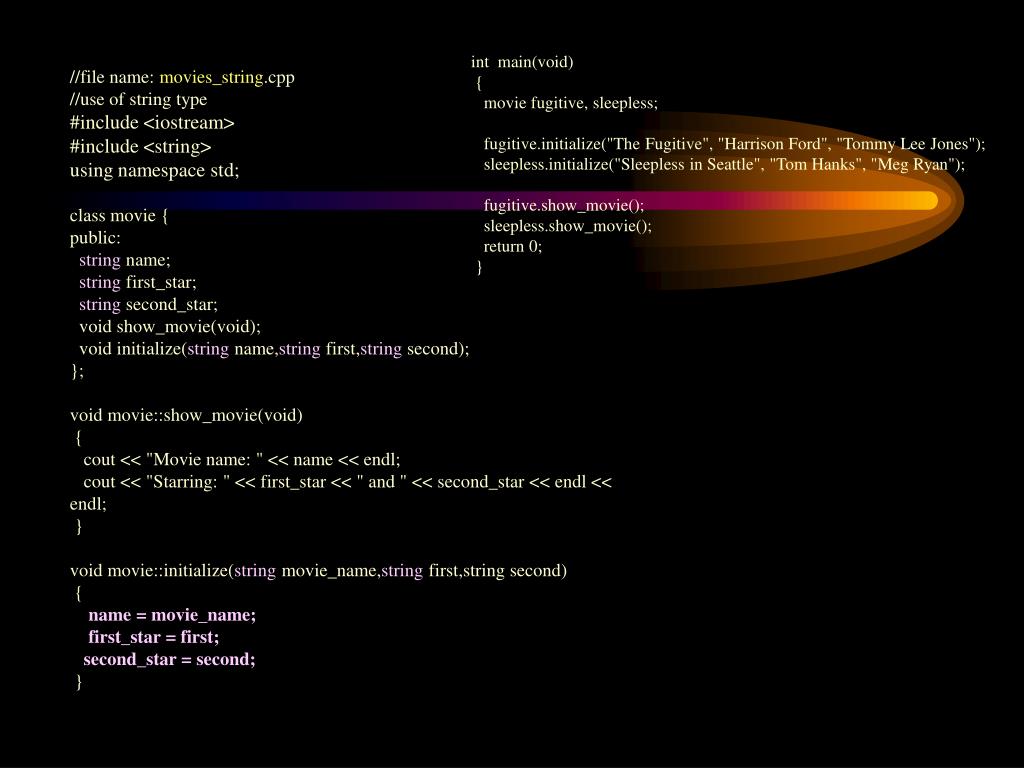The width and height of the screenshot is (1024, 768).
Task: Click the wrapped "endl;" line
Action: coord(88,504)
